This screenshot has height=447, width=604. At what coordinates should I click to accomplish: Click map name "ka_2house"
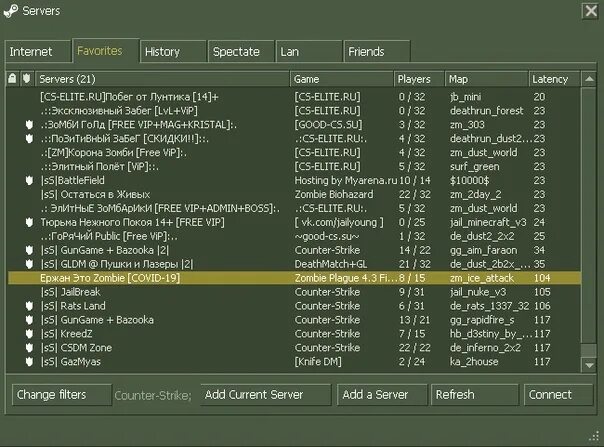click(474, 361)
